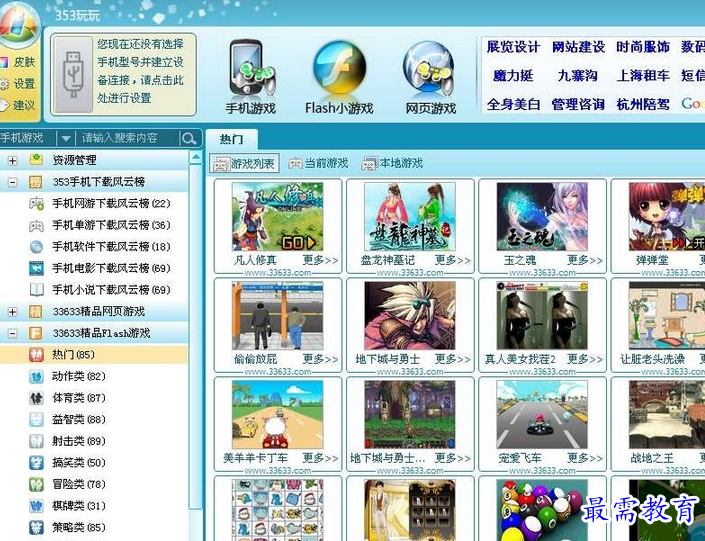
Task: Click the 动作类 category icon
Action: [36, 376]
